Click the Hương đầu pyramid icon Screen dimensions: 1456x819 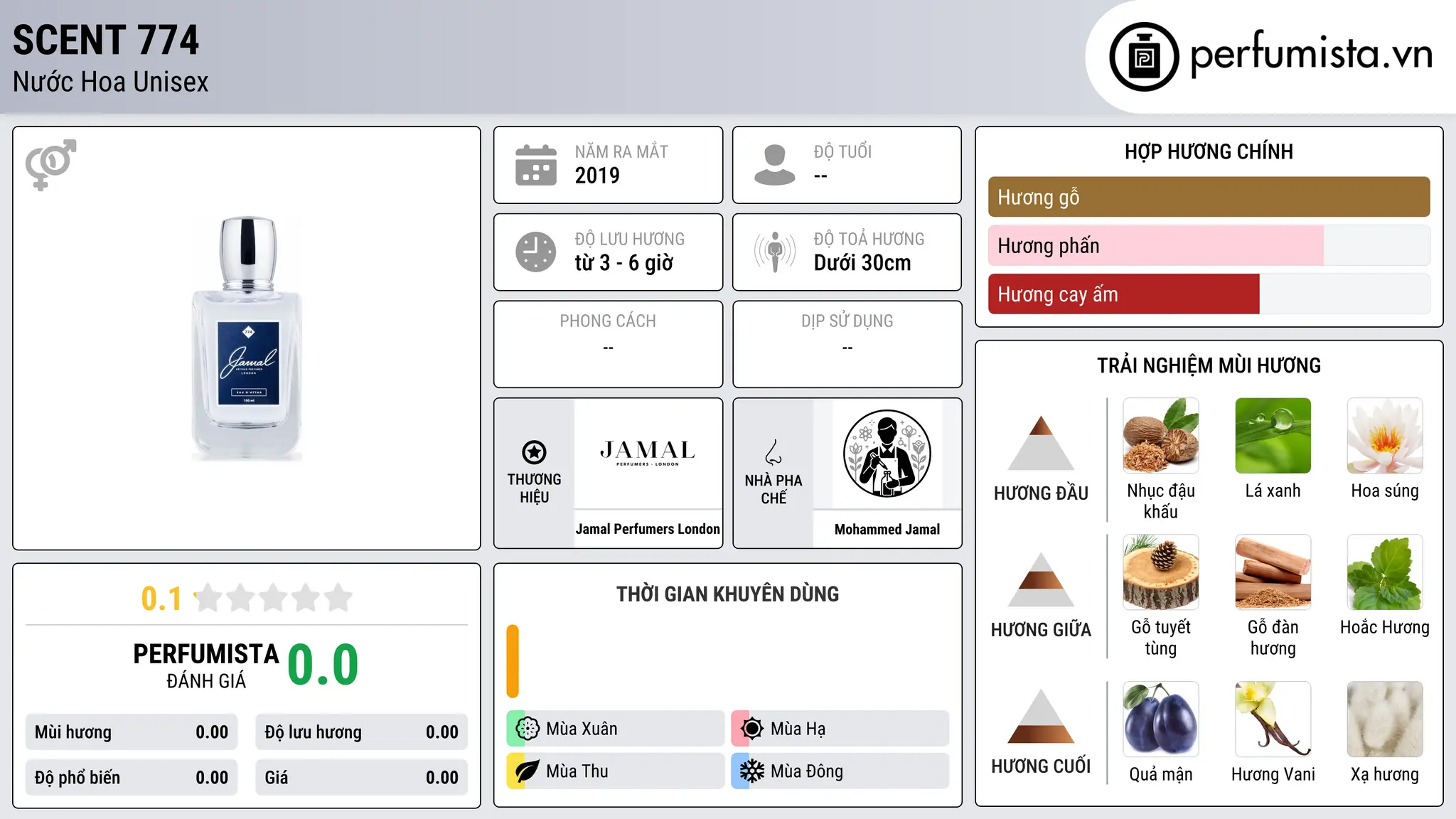[1041, 443]
